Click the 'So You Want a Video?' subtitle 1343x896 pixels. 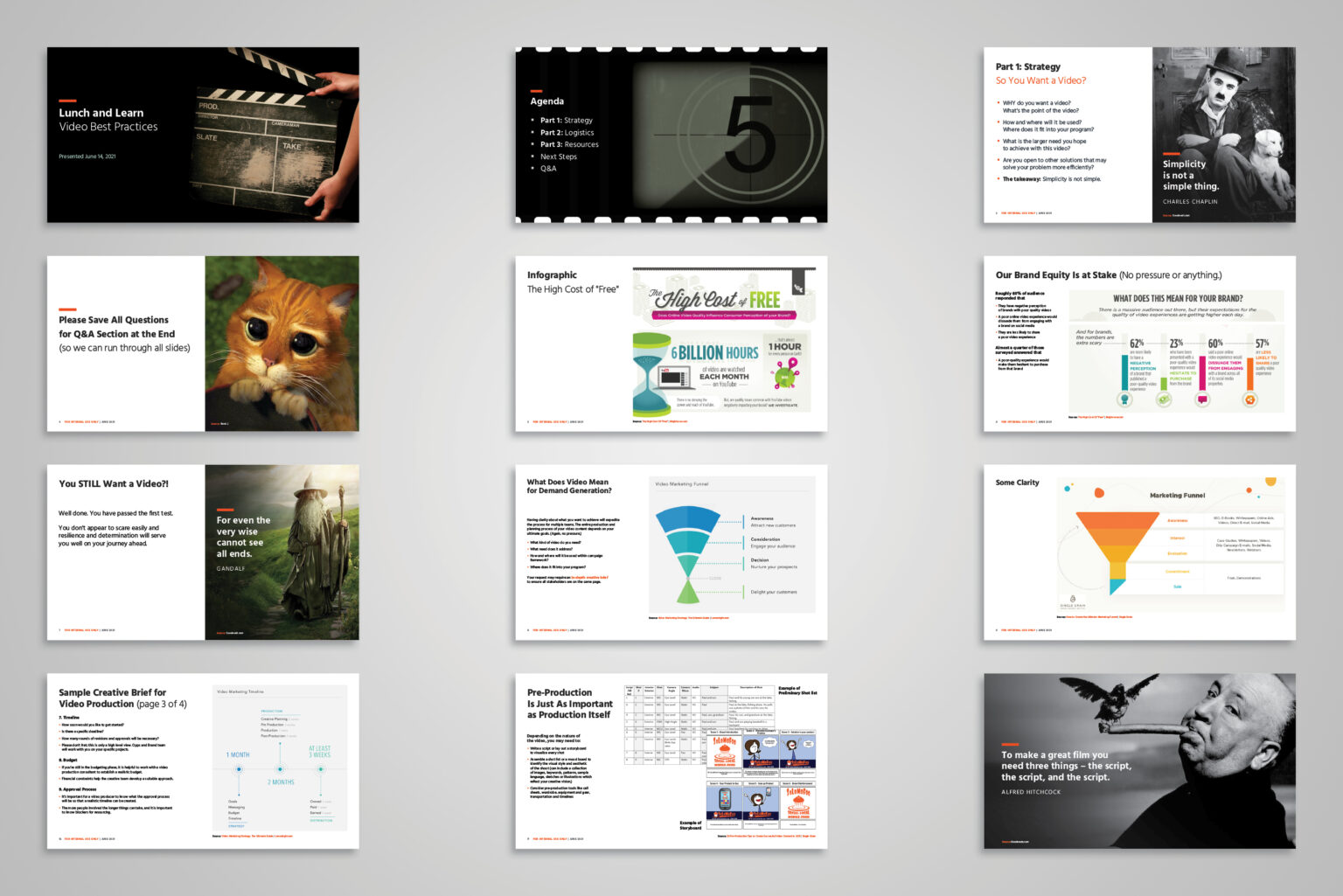tap(1040, 80)
